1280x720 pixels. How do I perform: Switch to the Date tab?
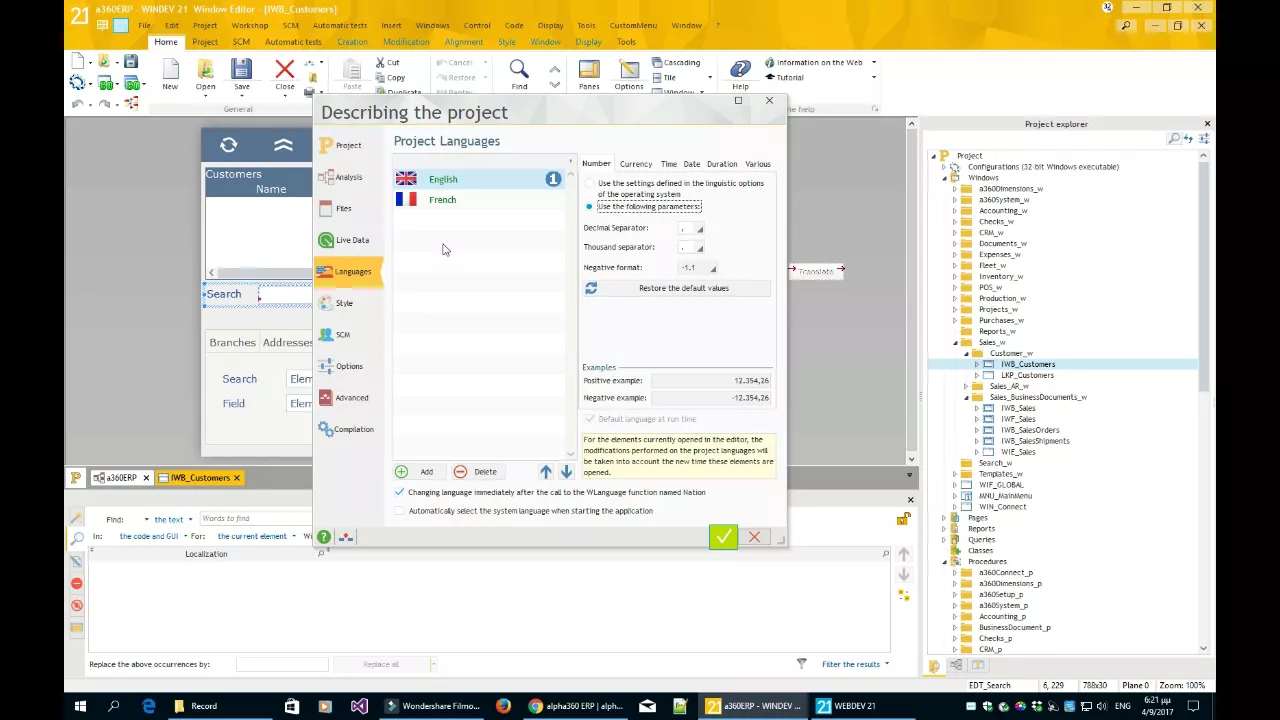click(691, 164)
